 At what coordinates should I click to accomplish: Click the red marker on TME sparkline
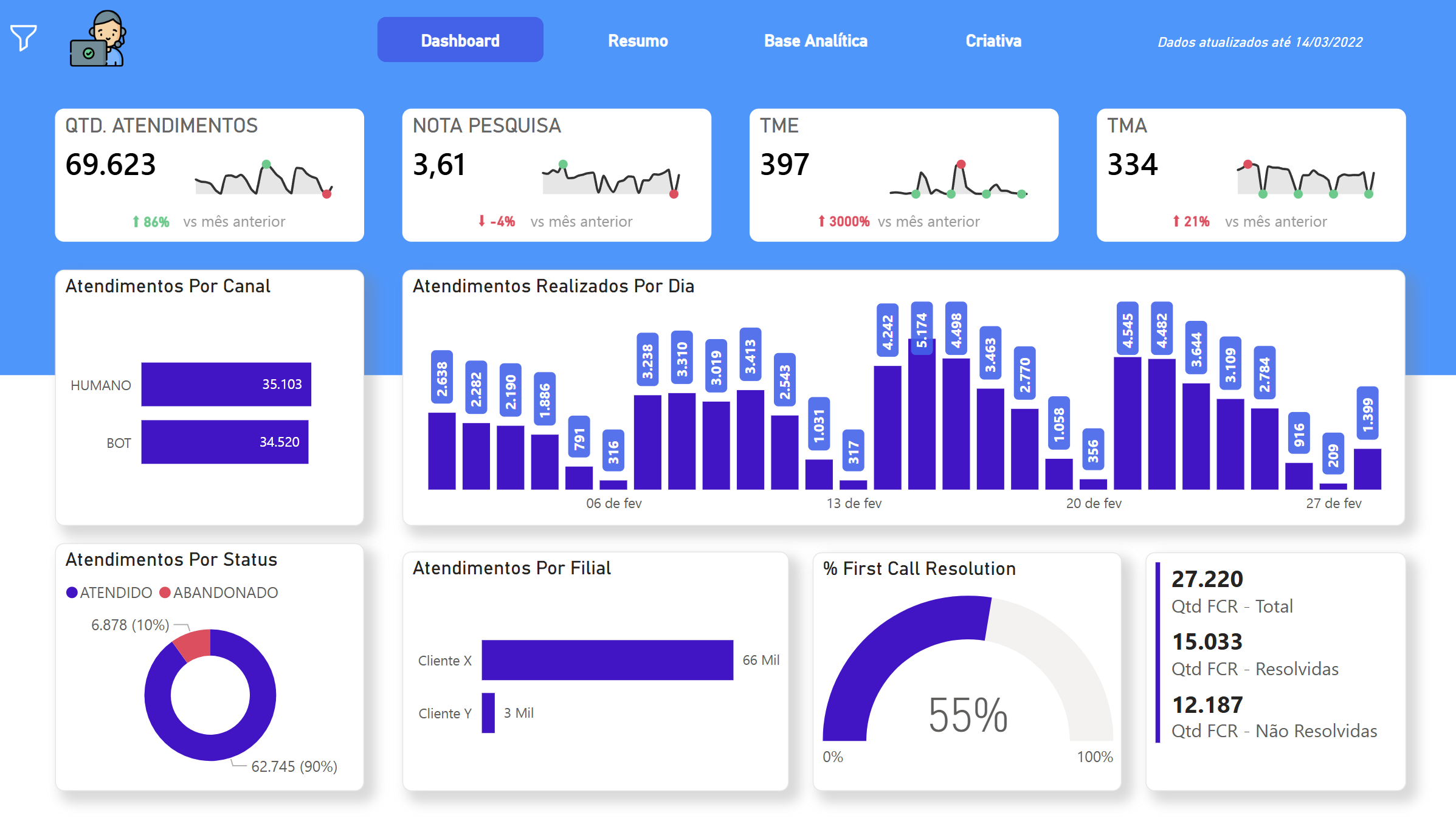[961, 164]
